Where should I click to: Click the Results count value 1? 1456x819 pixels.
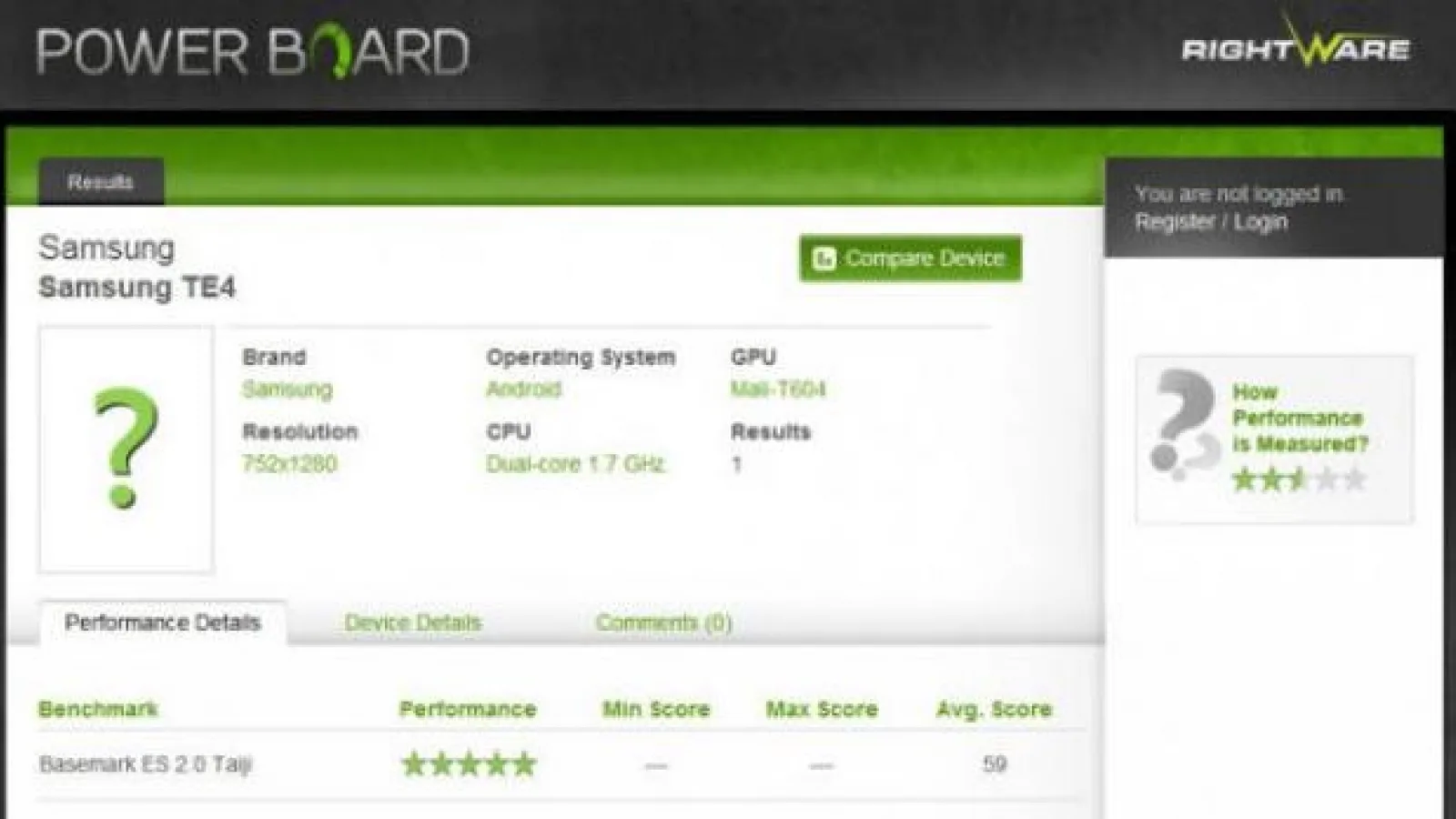[736, 464]
